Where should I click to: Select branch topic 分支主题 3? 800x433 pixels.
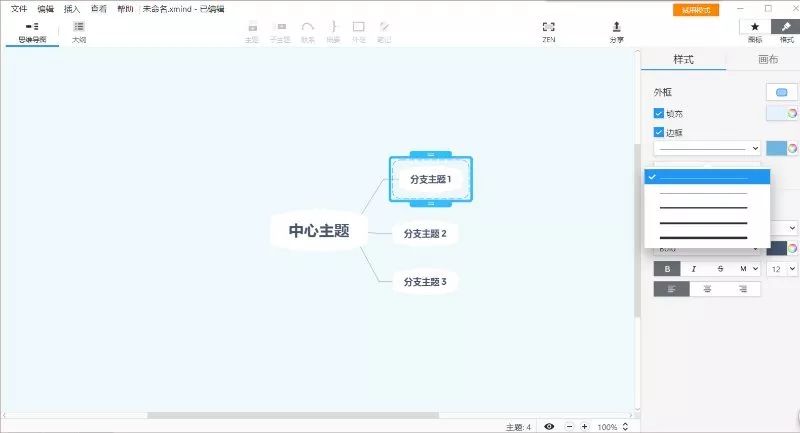(425, 282)
